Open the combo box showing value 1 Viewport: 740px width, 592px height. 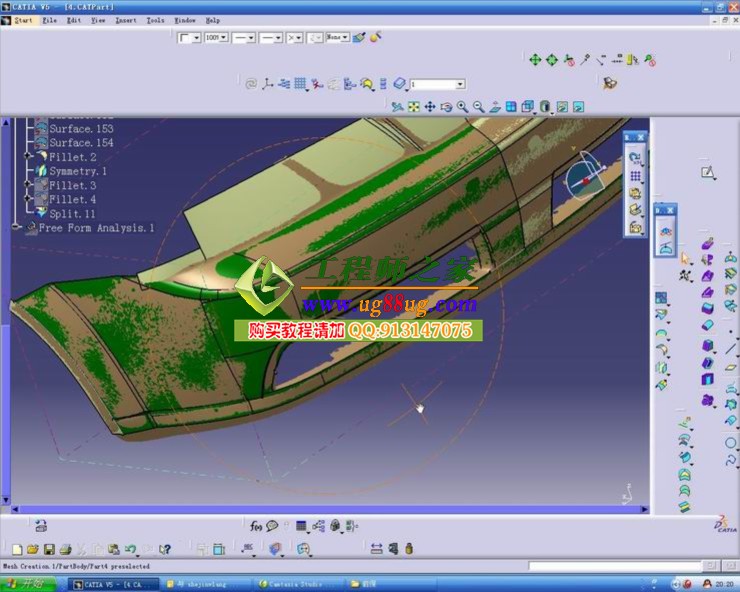coord(437,84)
